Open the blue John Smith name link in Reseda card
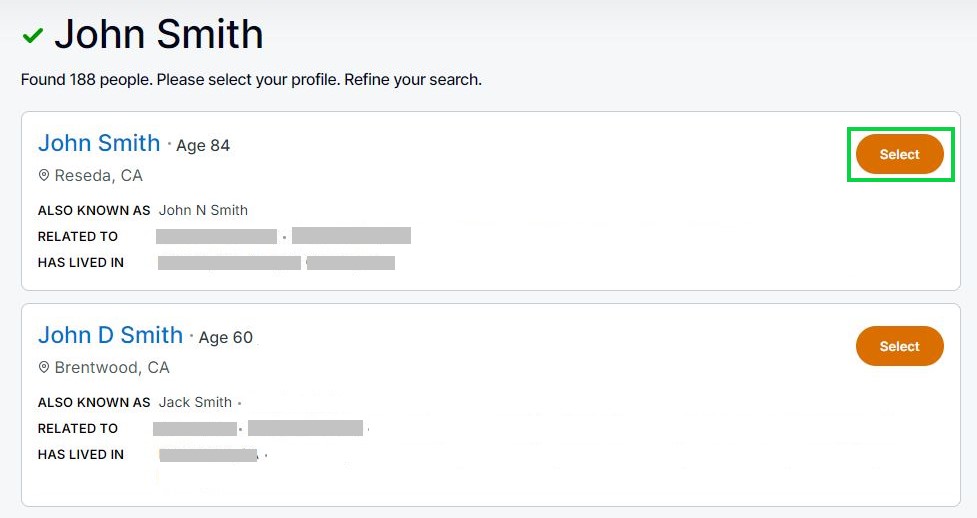This screenshot has width=977, height=518. 99,143
